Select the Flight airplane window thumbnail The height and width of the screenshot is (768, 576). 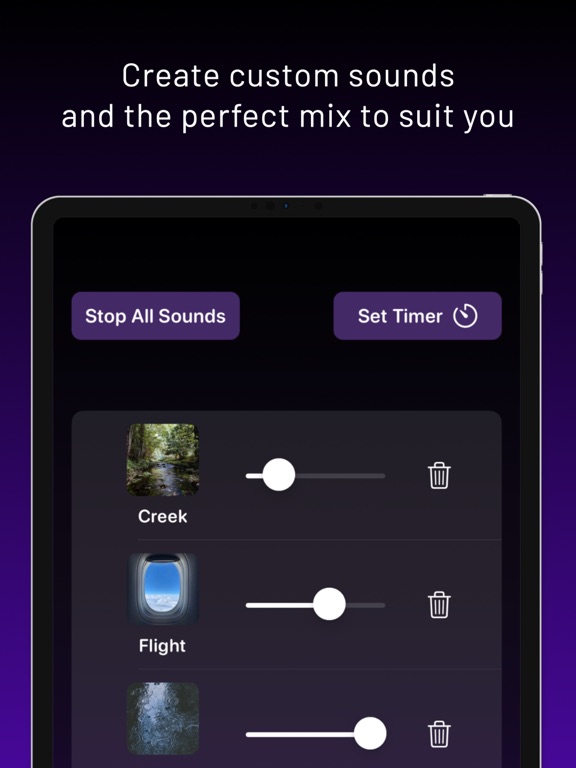pos(163,589)
